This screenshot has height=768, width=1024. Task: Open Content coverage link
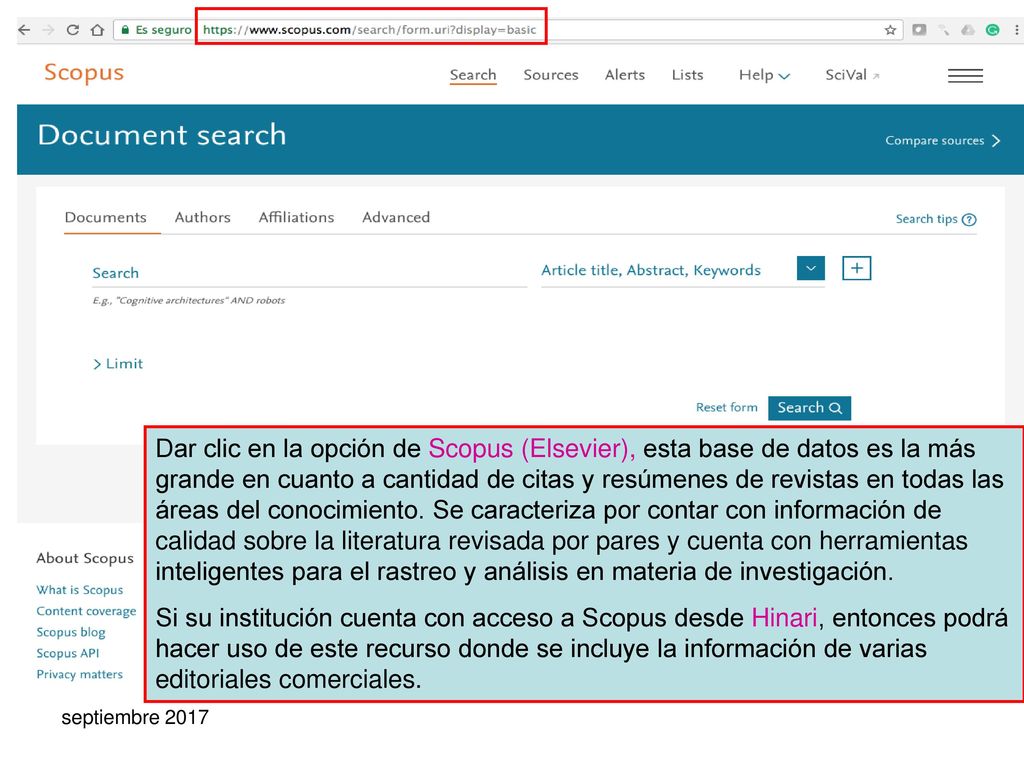pos(86,611)
